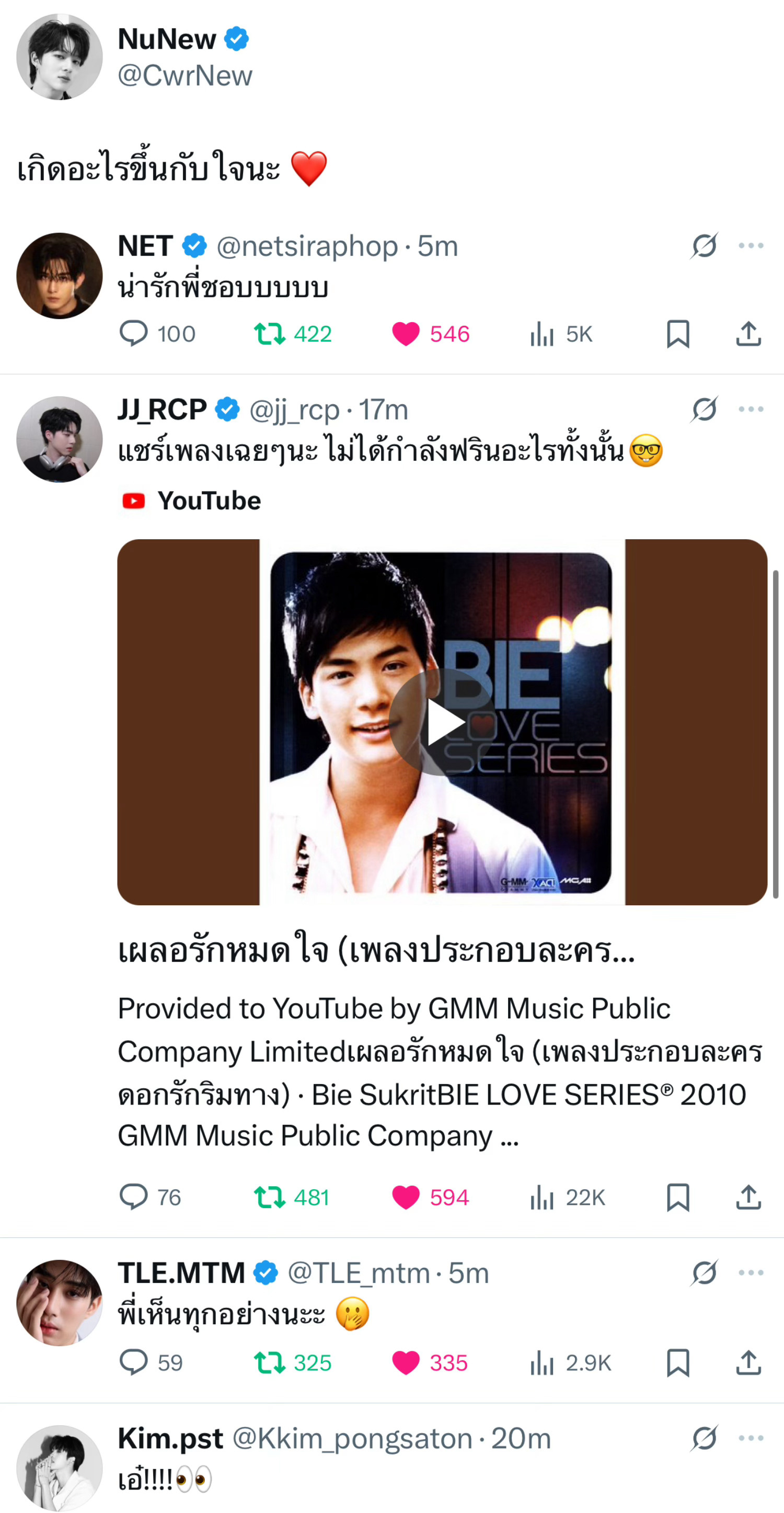This screenshot has width=784, height=1513.
Task: Open TLE.MTM's profile avatar
Action: pyautogui.click(x=59, y=1303)
